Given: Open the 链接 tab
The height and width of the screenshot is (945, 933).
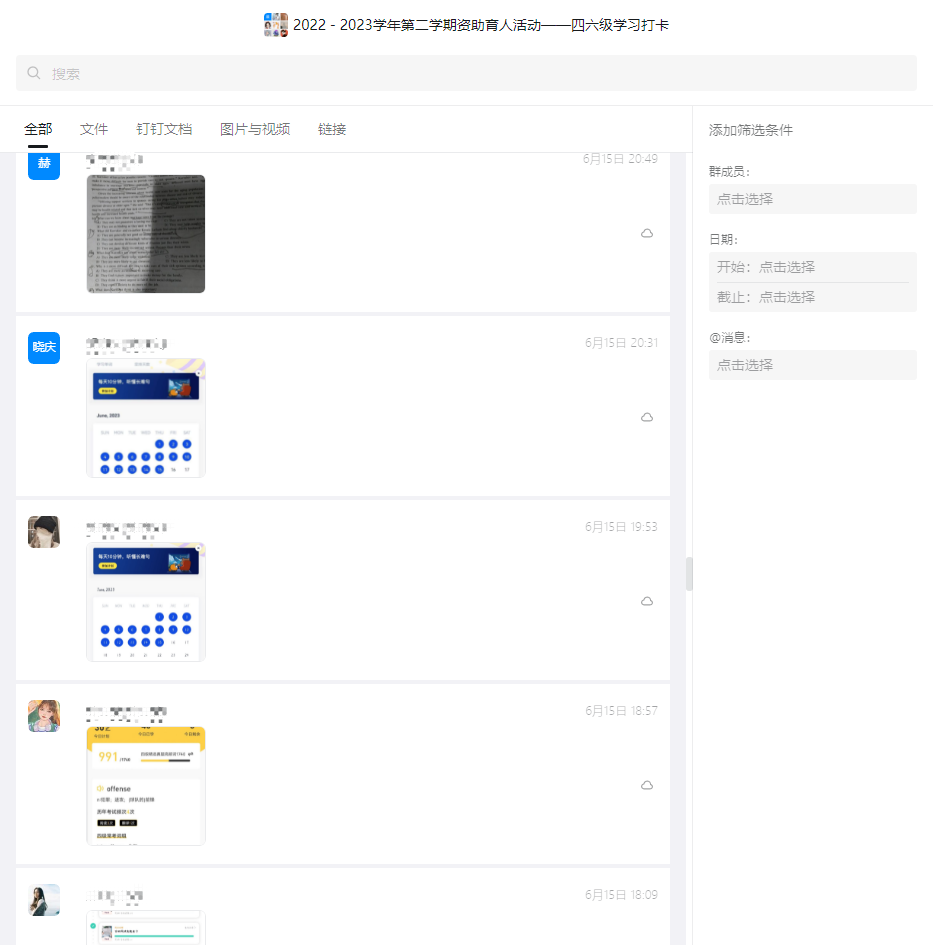Looking at the screenshot, I should coord(332,129).
